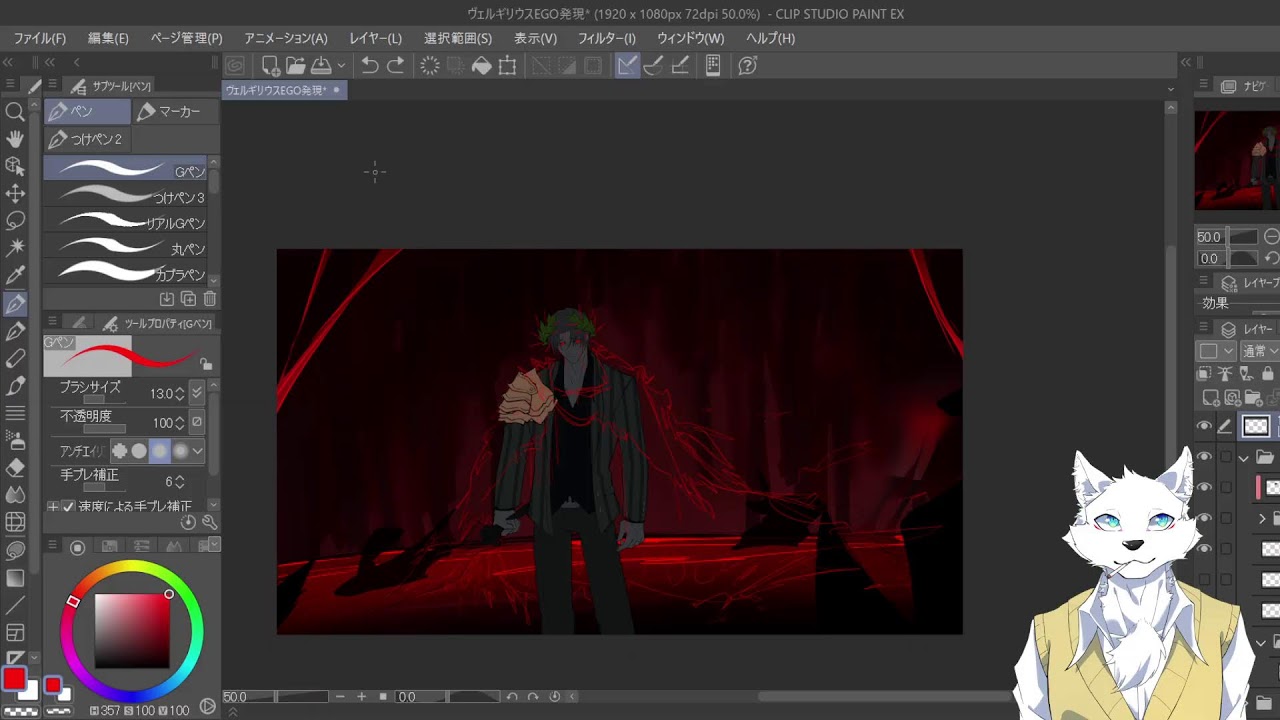This screenshot has width=1280, height=720.
Task: Toggle the snap to grid icon
Action: [680, 66]
